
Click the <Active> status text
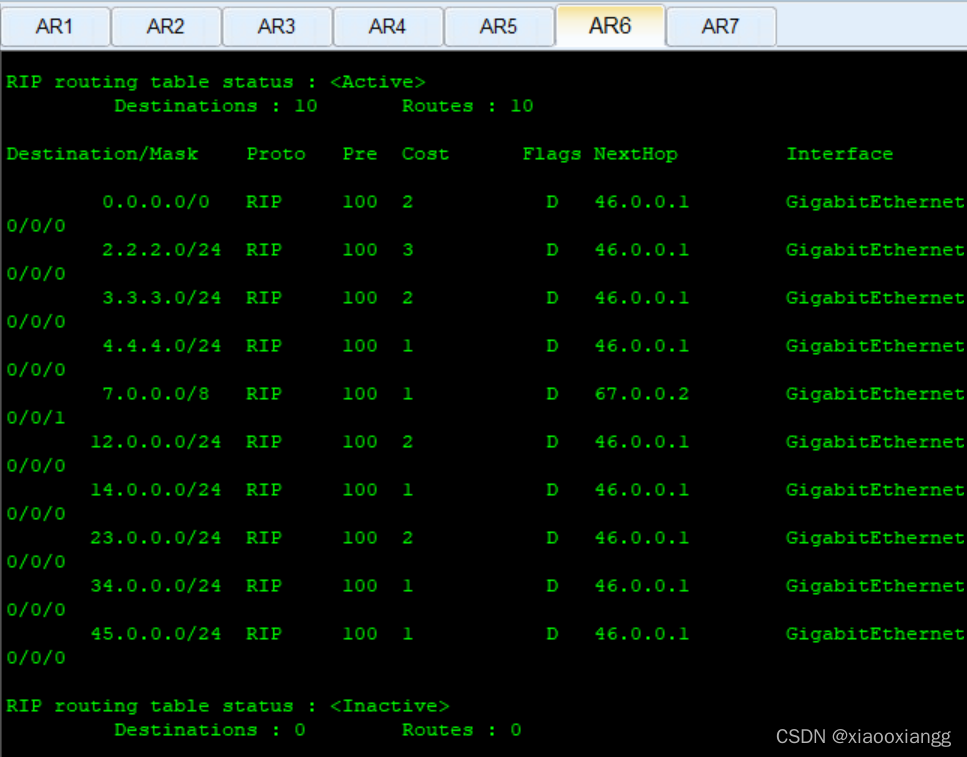pos(378,82)
